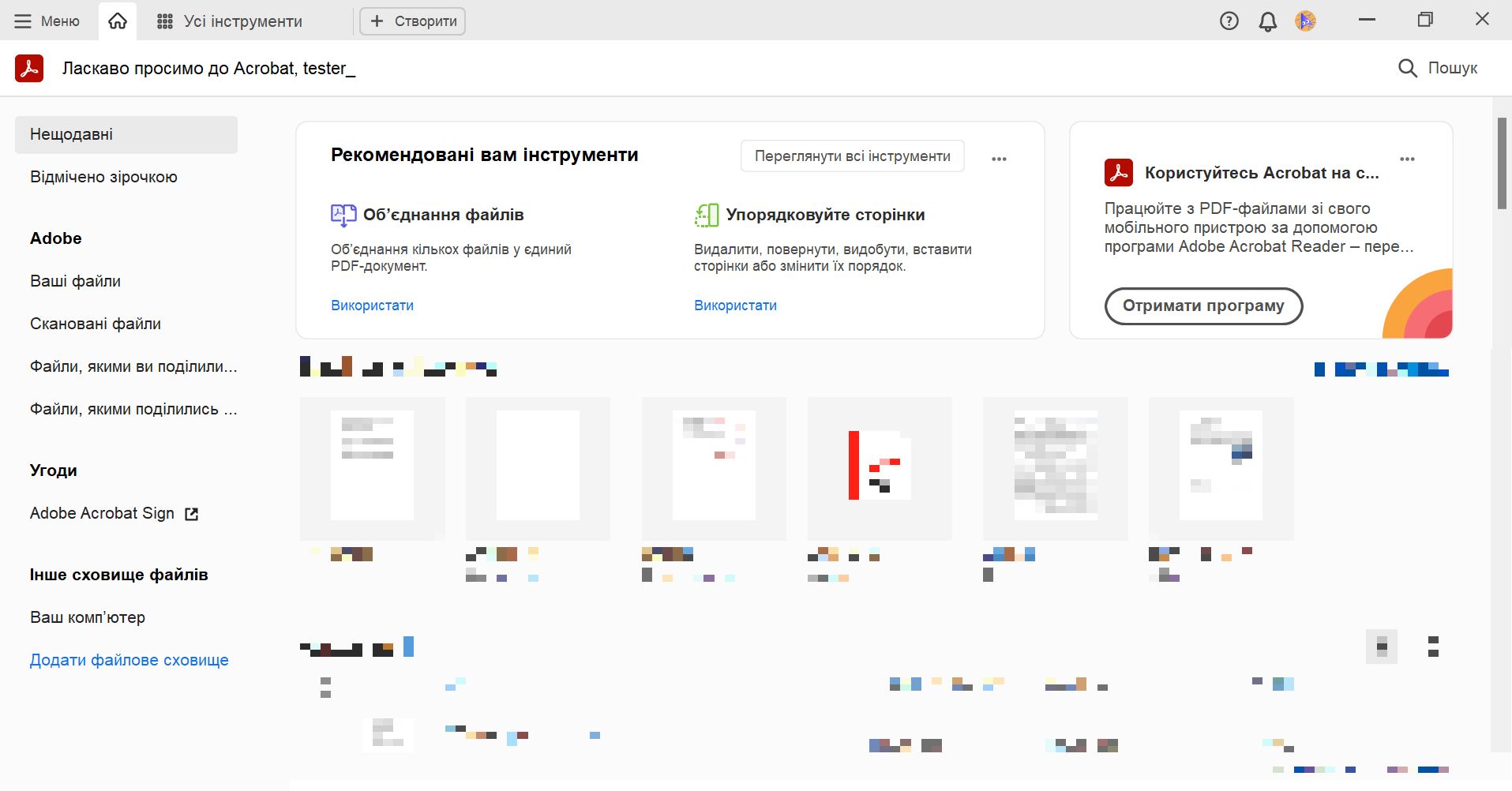Select Відмічено зірочкою in the sidebar

104,176
